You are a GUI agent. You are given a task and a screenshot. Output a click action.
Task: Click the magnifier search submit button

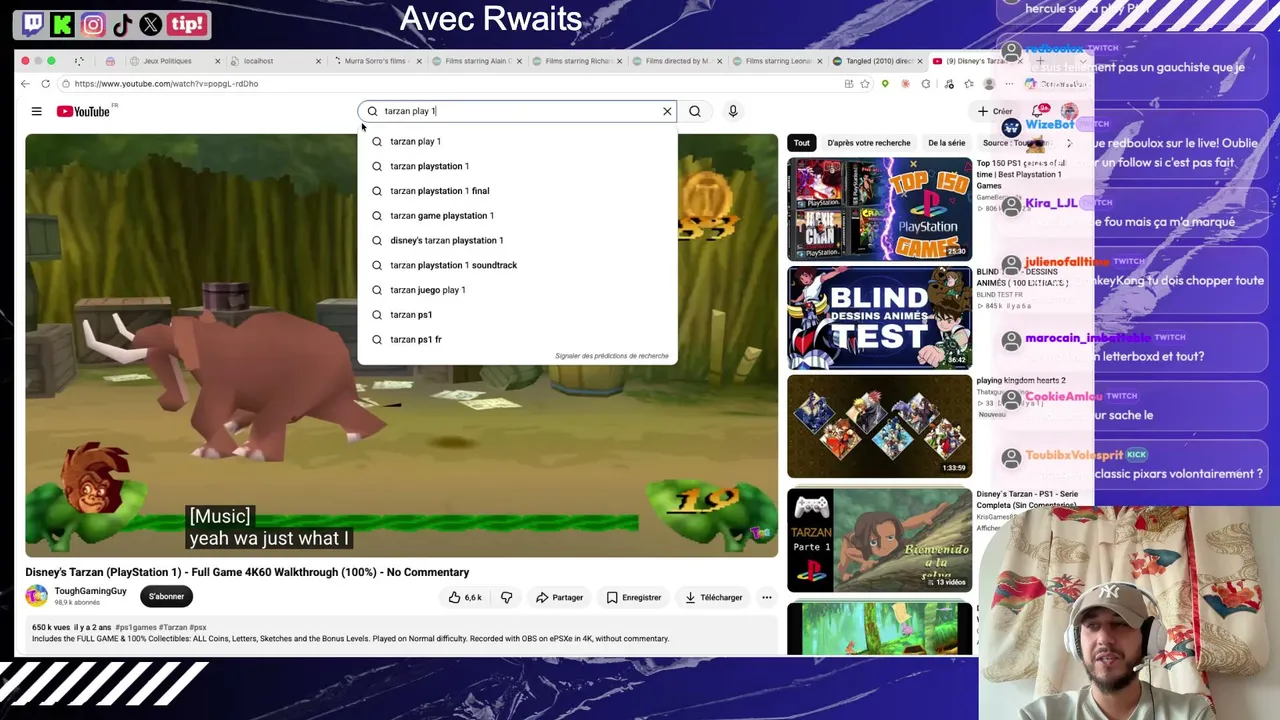[x=695, y=111]
